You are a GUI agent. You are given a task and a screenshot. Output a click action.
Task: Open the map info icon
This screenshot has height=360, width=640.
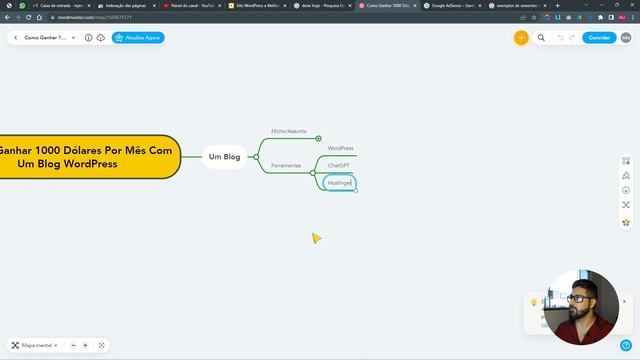pyautogui.click(x=89, y=38)
